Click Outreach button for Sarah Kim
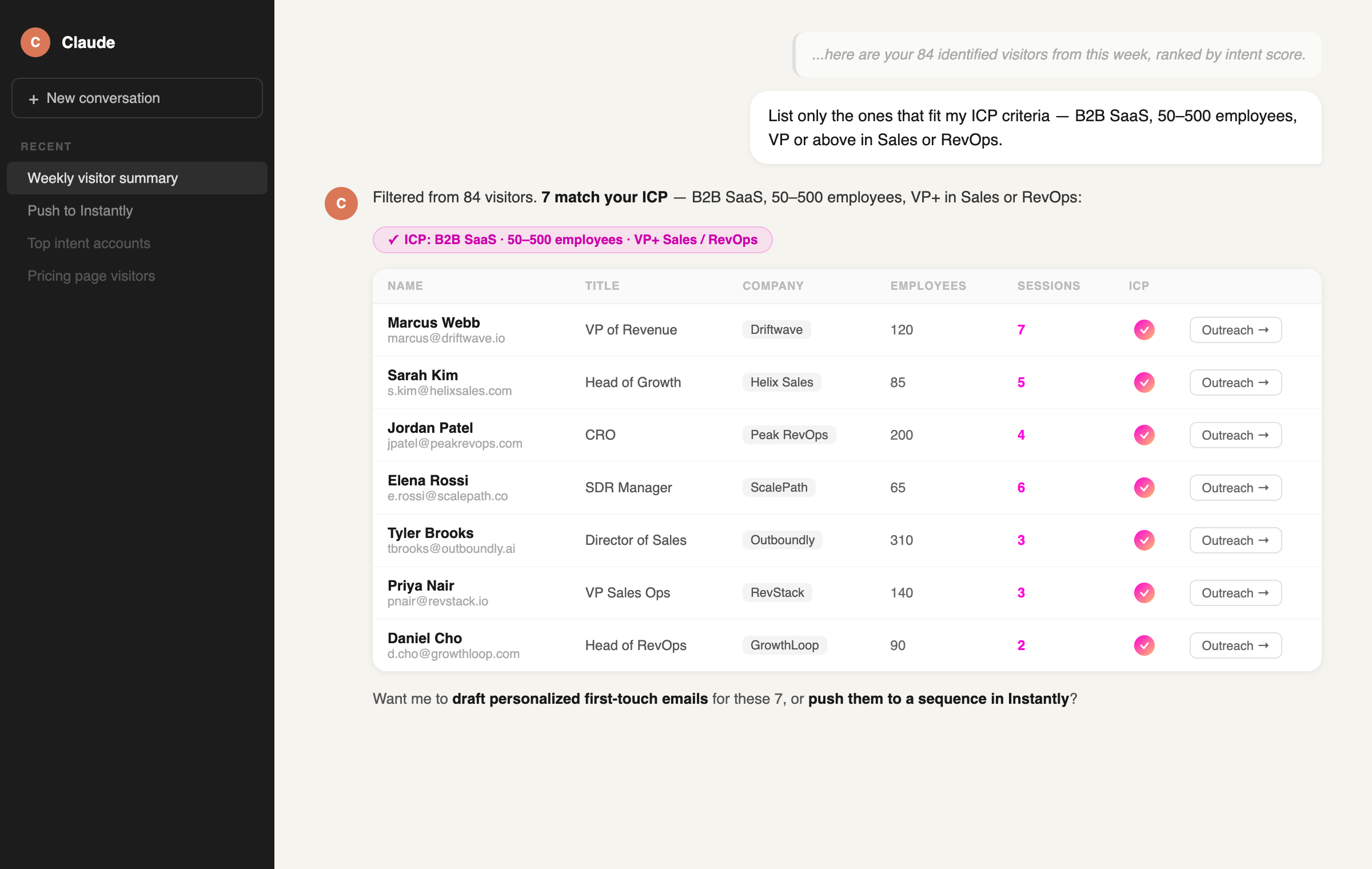This screenshot has height=869, width=1372. (1235, 382)
